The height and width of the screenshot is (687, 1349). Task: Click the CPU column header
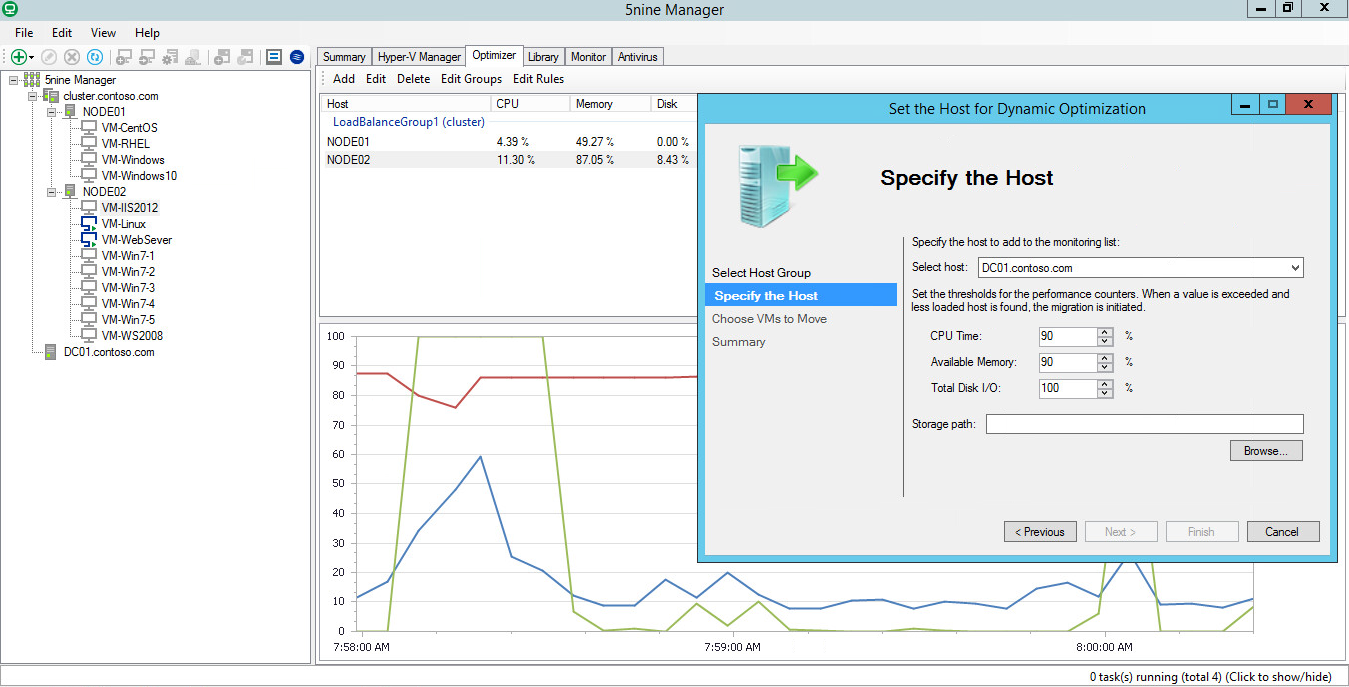coord(530,104)
